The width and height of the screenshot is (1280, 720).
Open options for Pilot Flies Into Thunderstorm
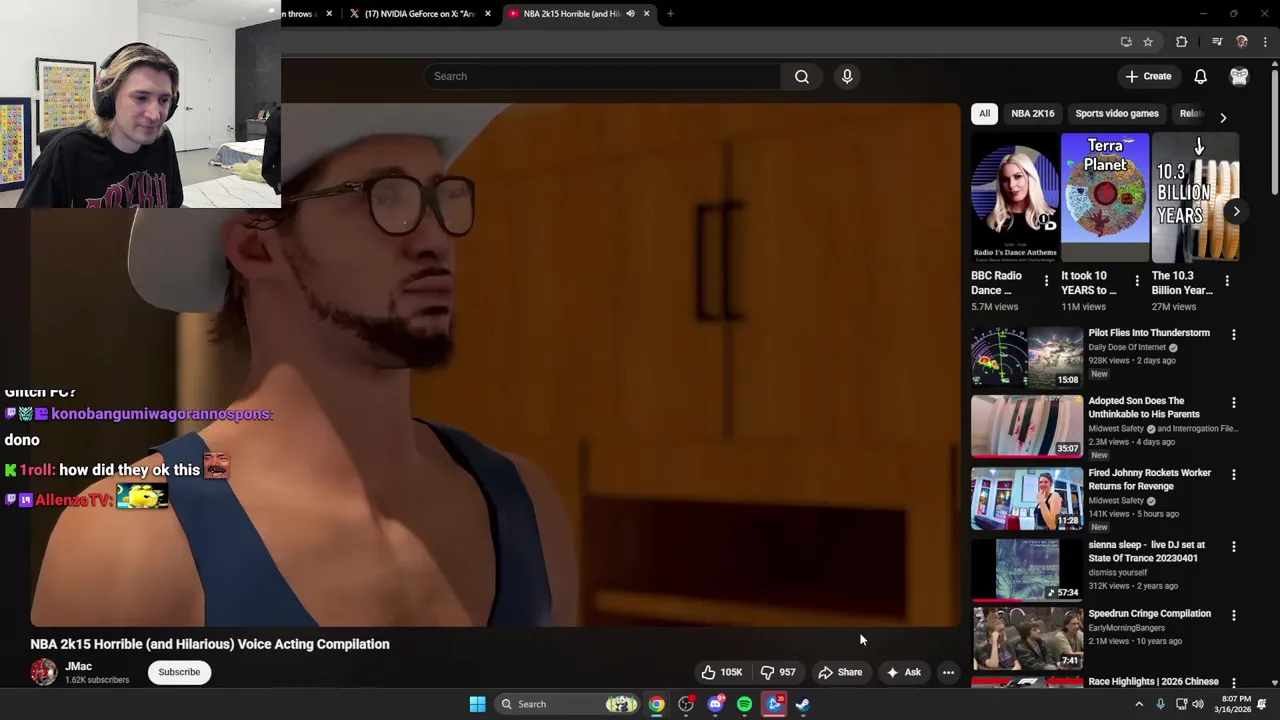tap(1233, 335)
